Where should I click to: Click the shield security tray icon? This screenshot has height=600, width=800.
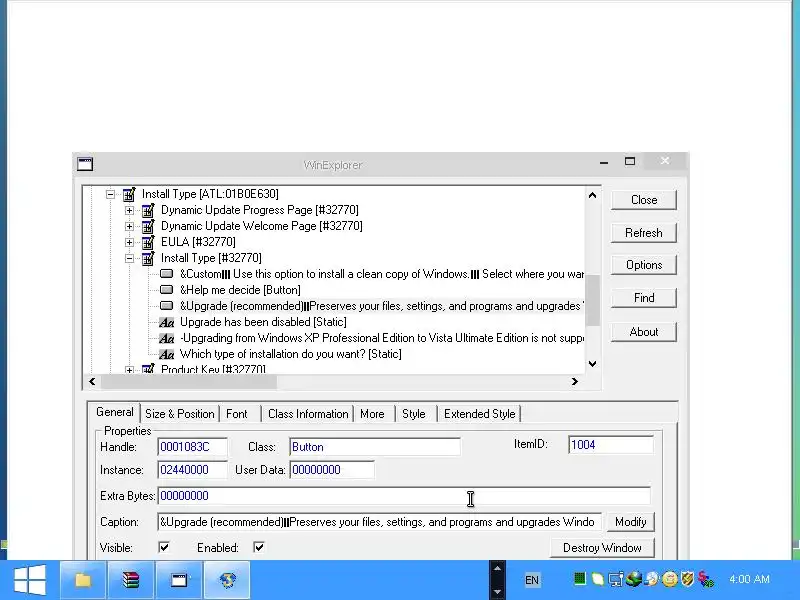688,579
